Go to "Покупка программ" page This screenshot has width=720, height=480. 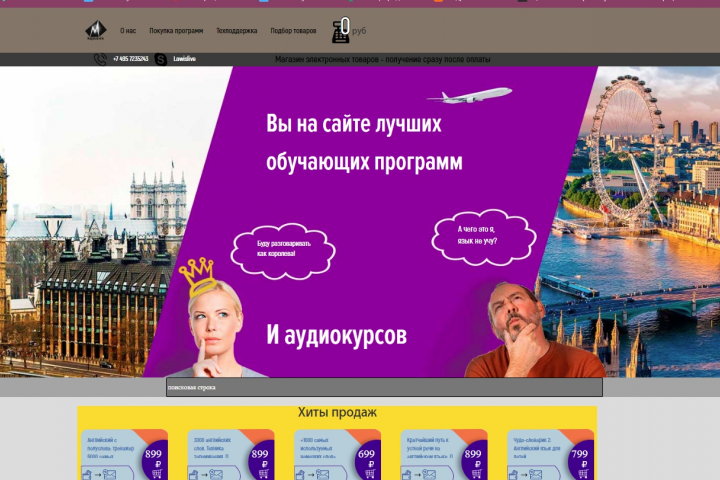[176, 31]
